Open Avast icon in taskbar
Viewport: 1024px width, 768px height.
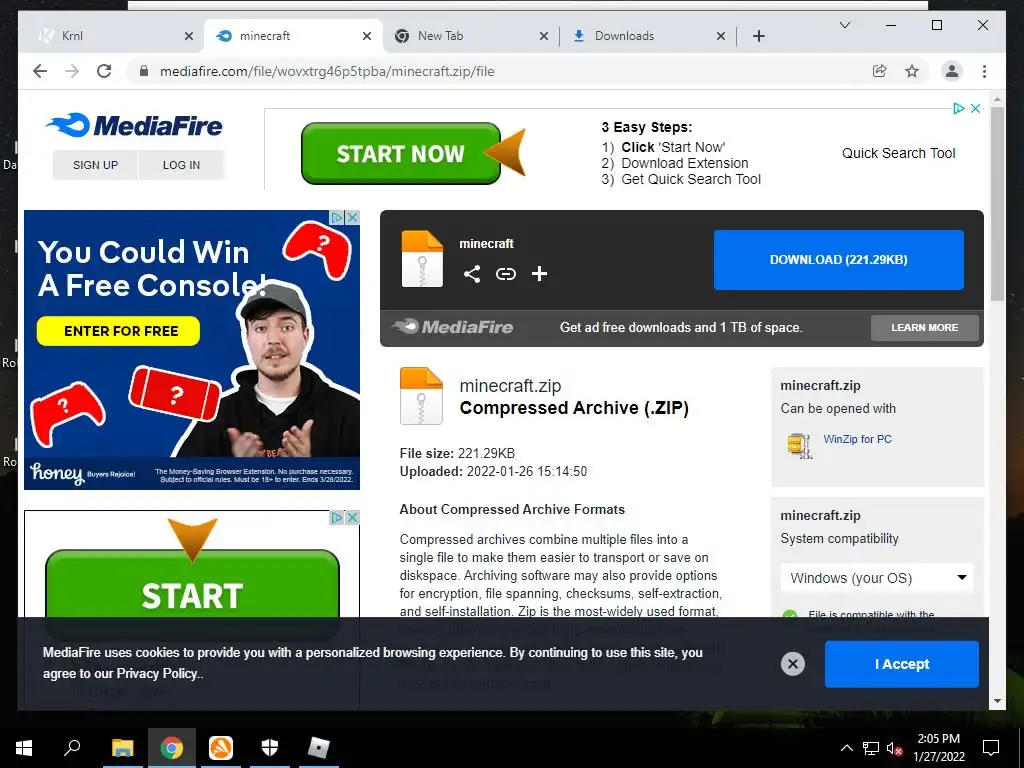[221, 748]
